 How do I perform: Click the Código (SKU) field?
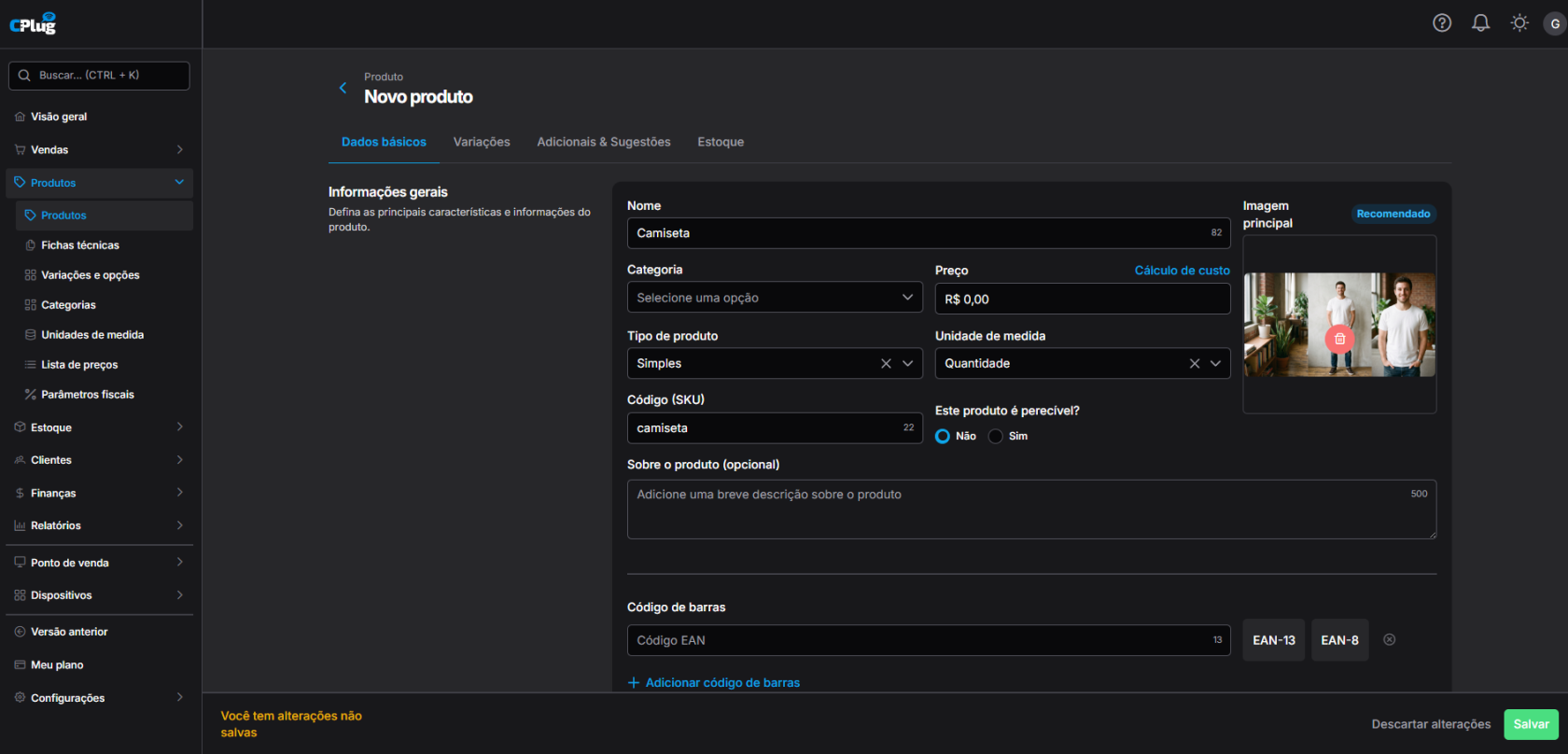pyautogui.click(x=775, y=428)
